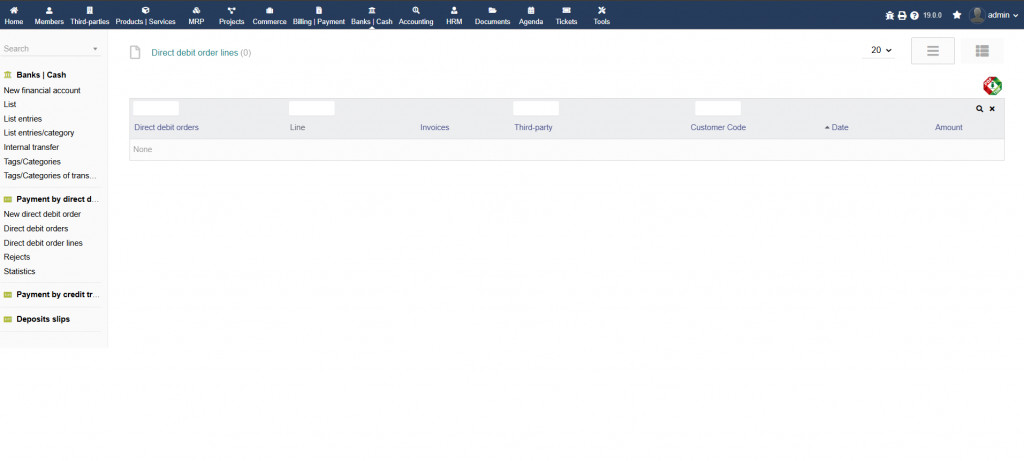
Task: Open the admin user dropdown
Action: pos(993,15)
